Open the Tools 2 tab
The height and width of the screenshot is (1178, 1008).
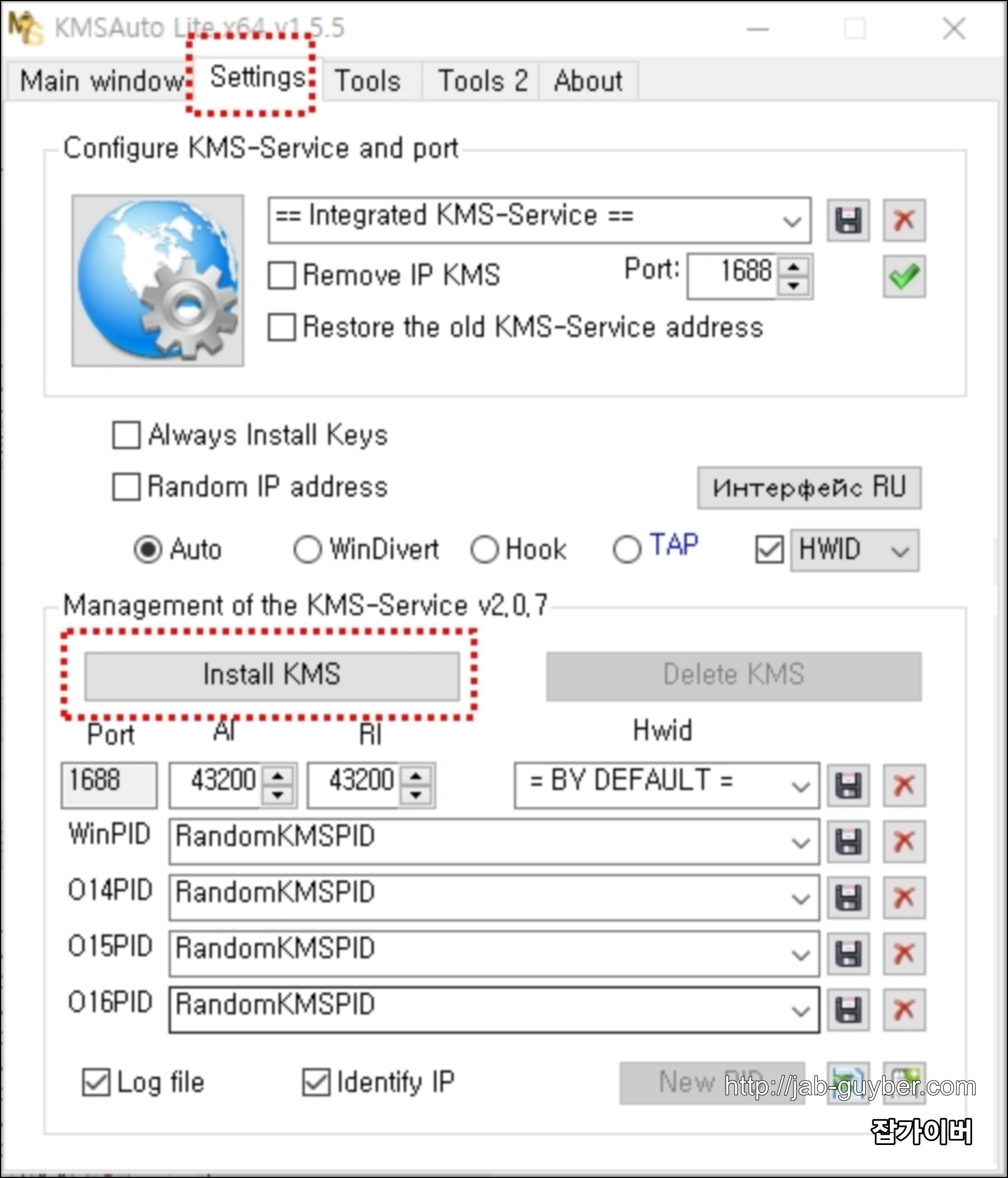click(x=482, y=81)
